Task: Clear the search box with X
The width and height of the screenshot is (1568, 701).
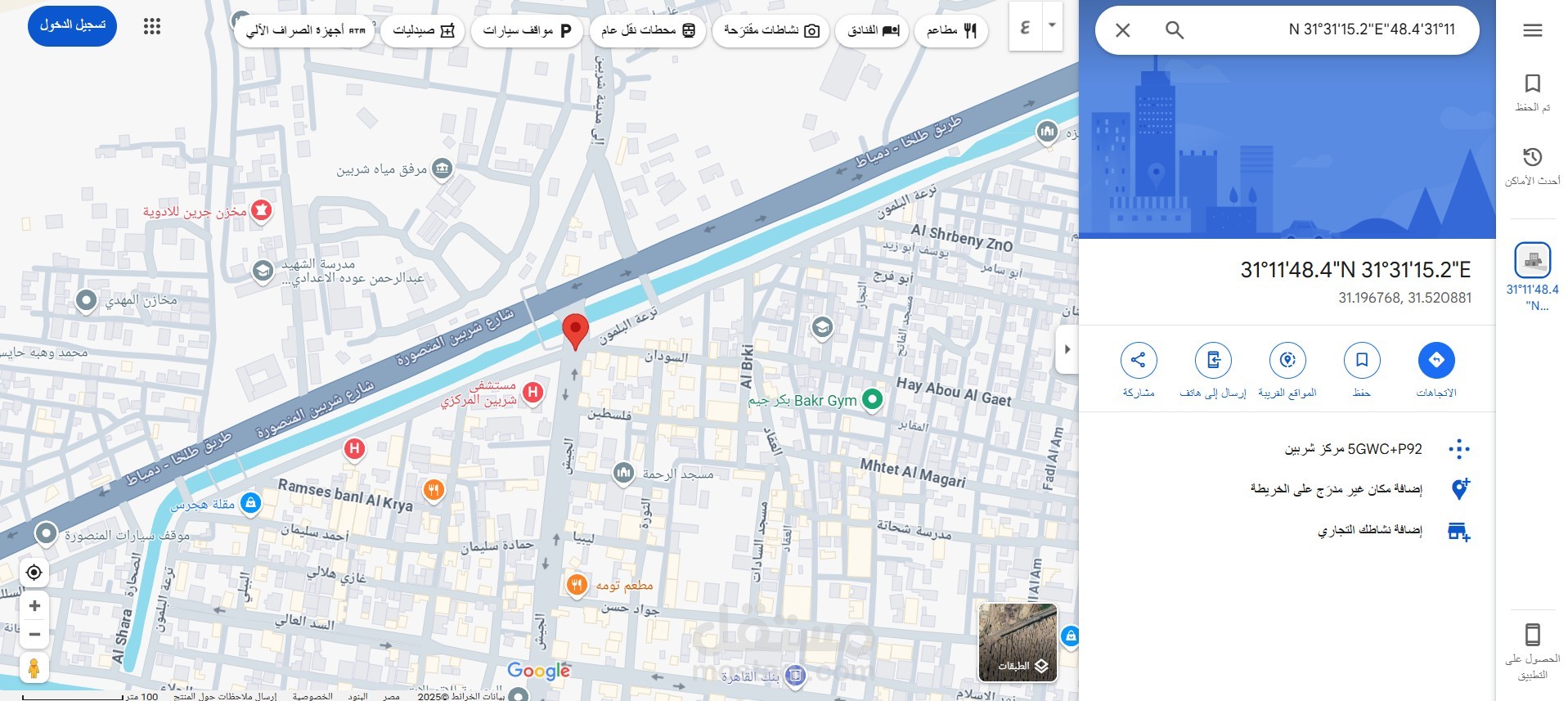Action: [x=1123, y=30]
